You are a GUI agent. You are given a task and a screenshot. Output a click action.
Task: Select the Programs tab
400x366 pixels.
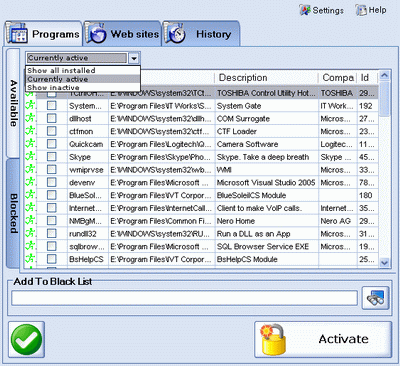tap(43, 34)
